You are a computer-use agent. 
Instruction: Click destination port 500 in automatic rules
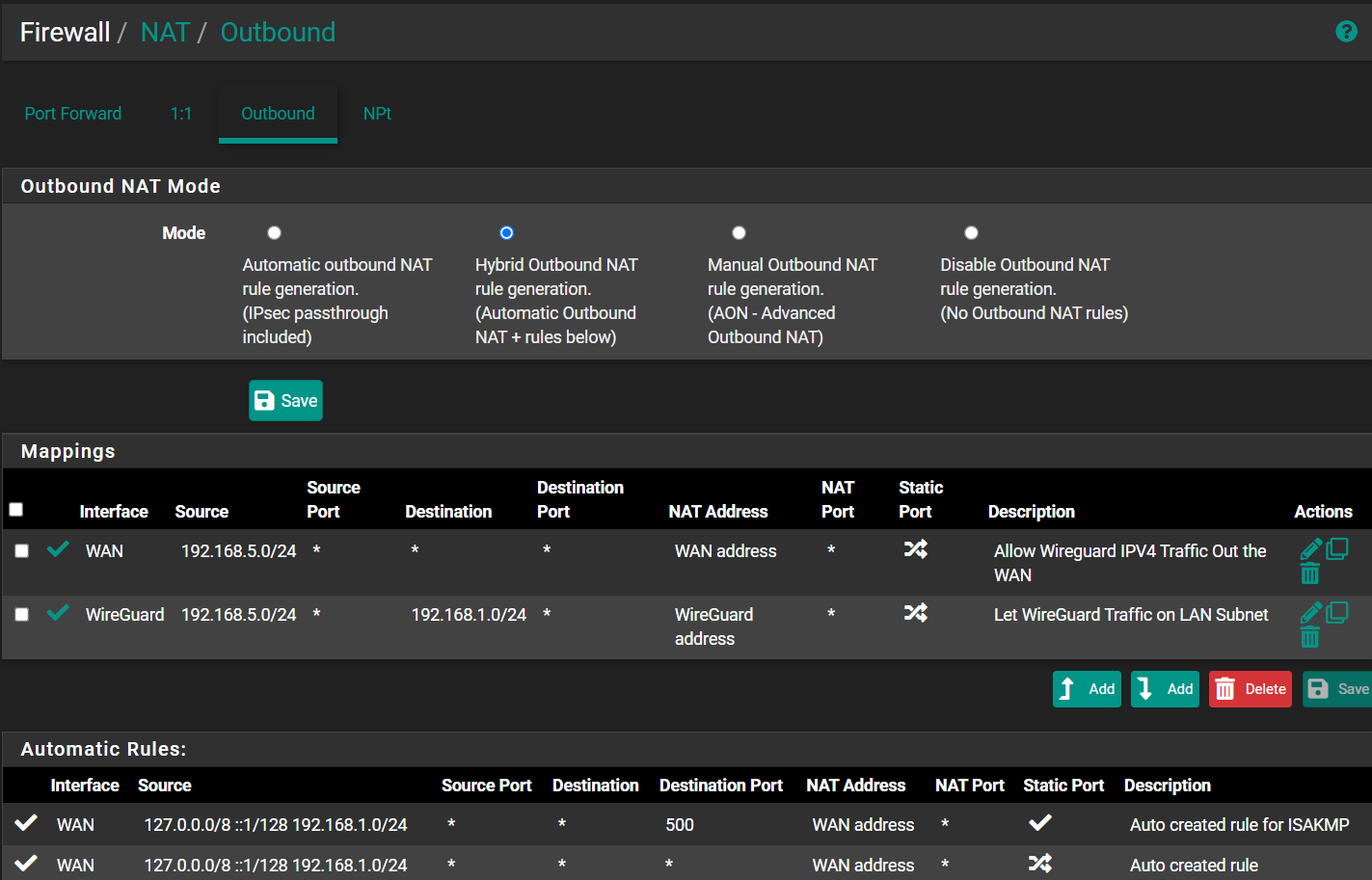pos(680,825)
